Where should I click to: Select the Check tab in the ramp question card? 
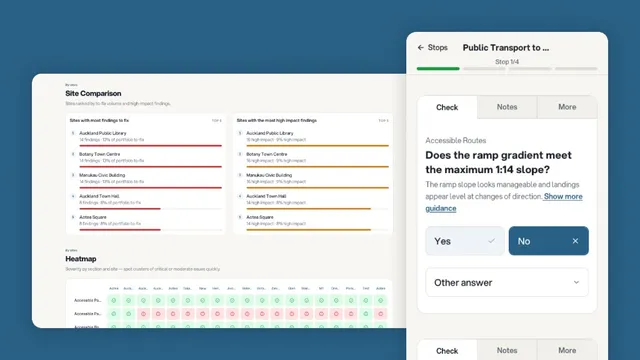point(447,107)
